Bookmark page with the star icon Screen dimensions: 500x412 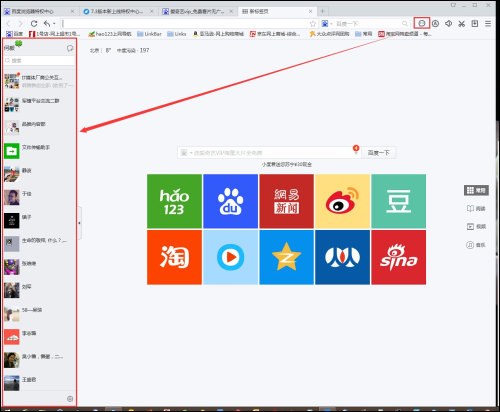pyautogui.click(x=313, y=24)
